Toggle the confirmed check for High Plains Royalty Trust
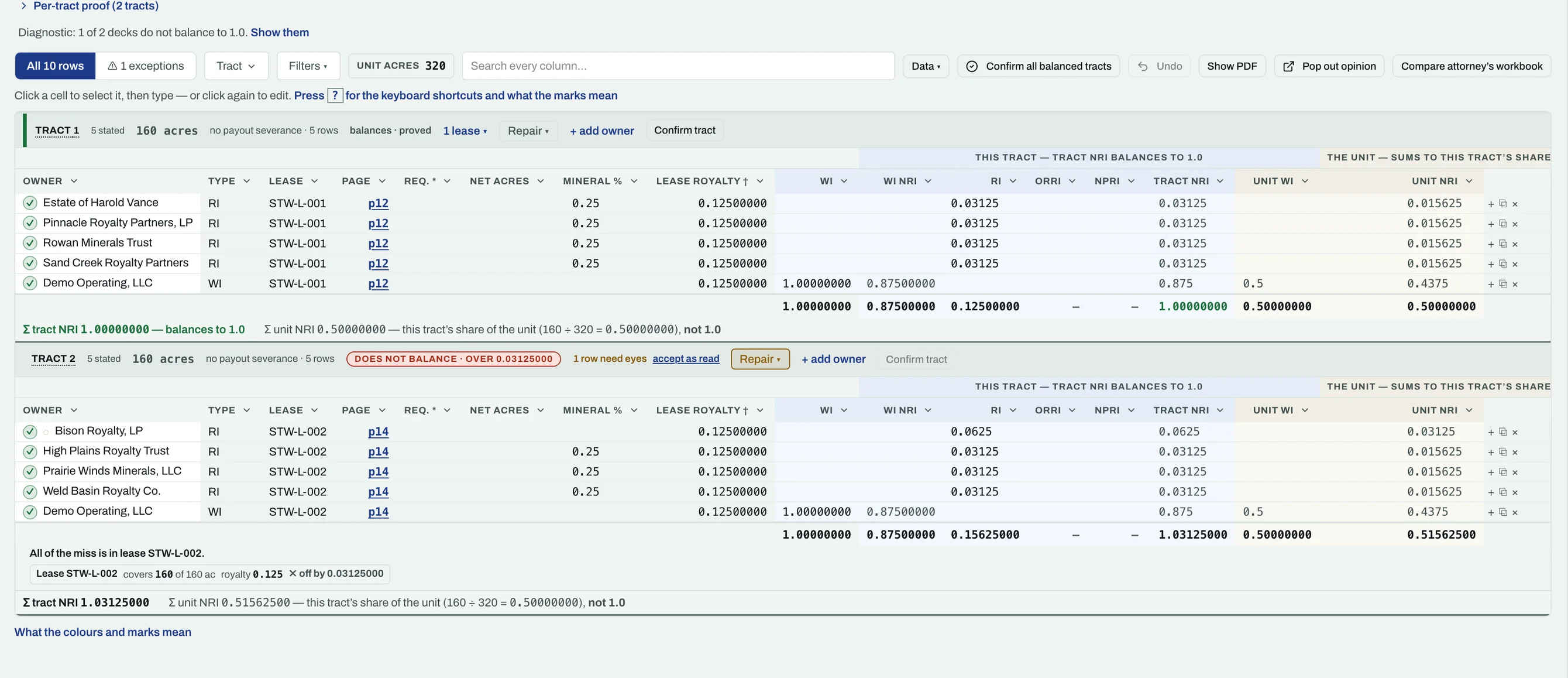1568x678 pixels. pyautogui.click(x=30, y=451)
